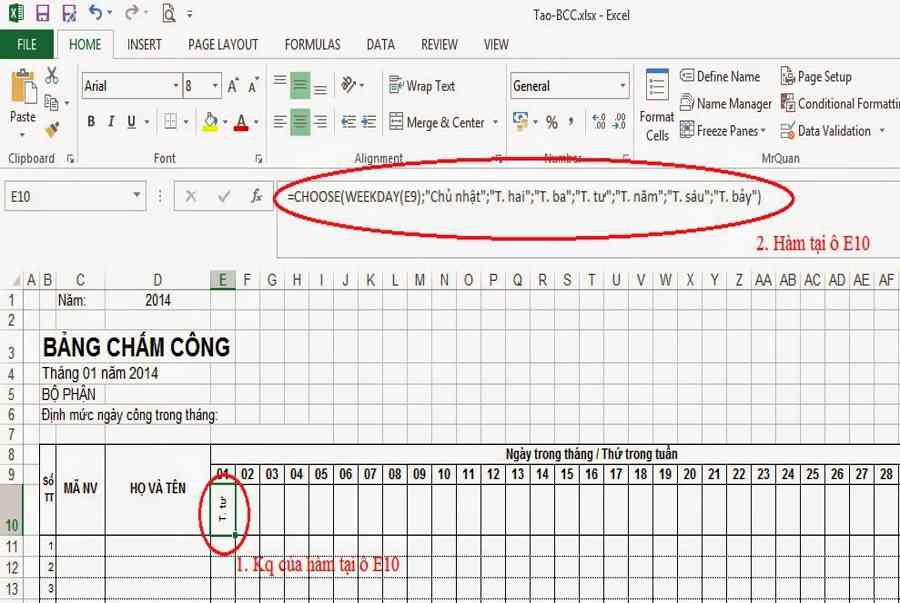Open Conditional Formatting menu
The height and width of the screenshot is (603, 900).
840,103
